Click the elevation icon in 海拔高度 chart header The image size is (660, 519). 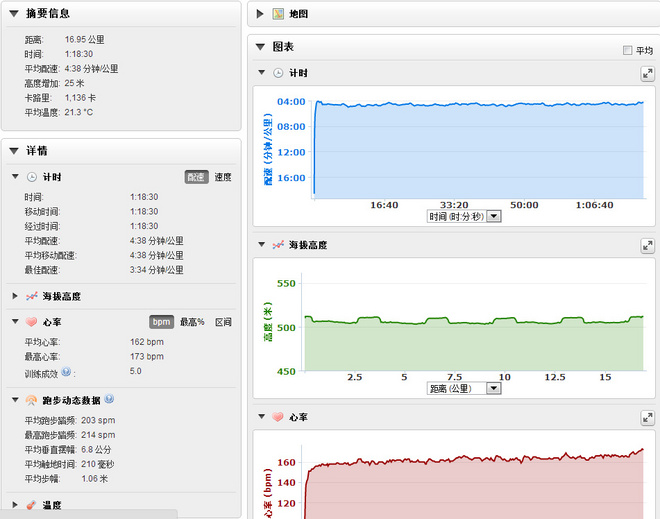coord(278,245)
